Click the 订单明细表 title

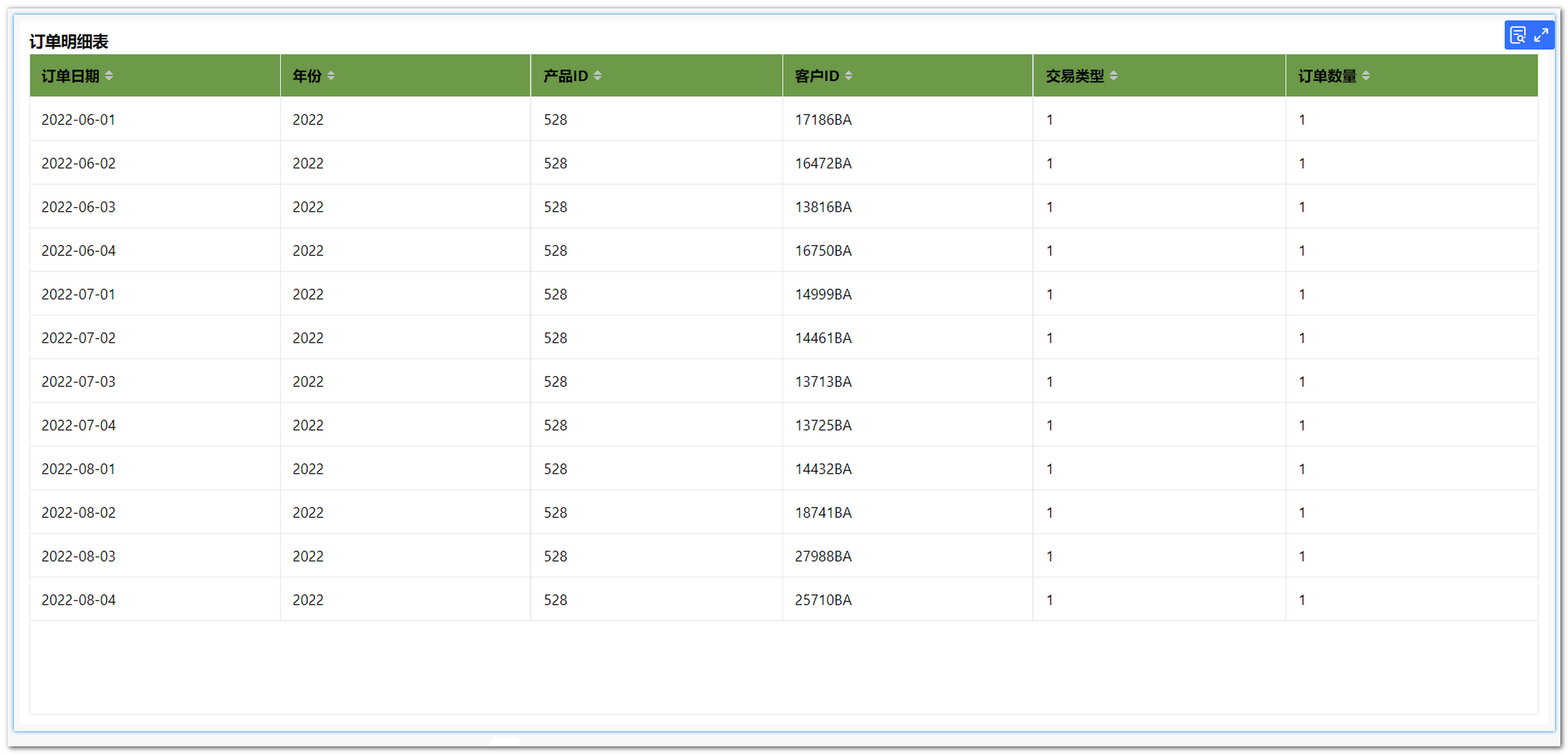pyautogui.click(x=69, y=41)
